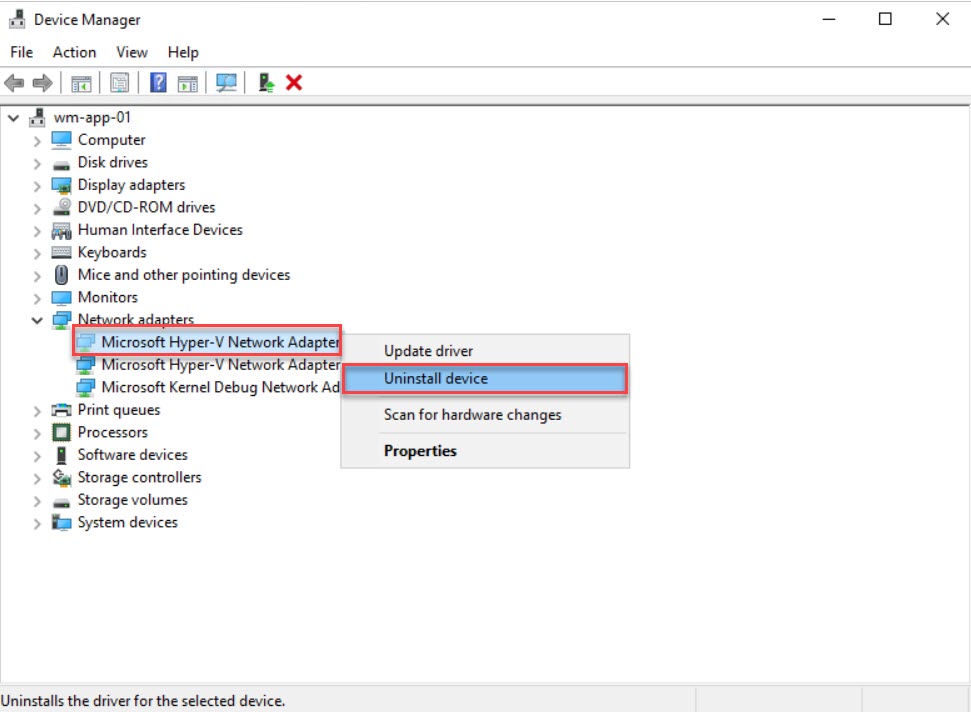Open the Action menu

point(74,52)
